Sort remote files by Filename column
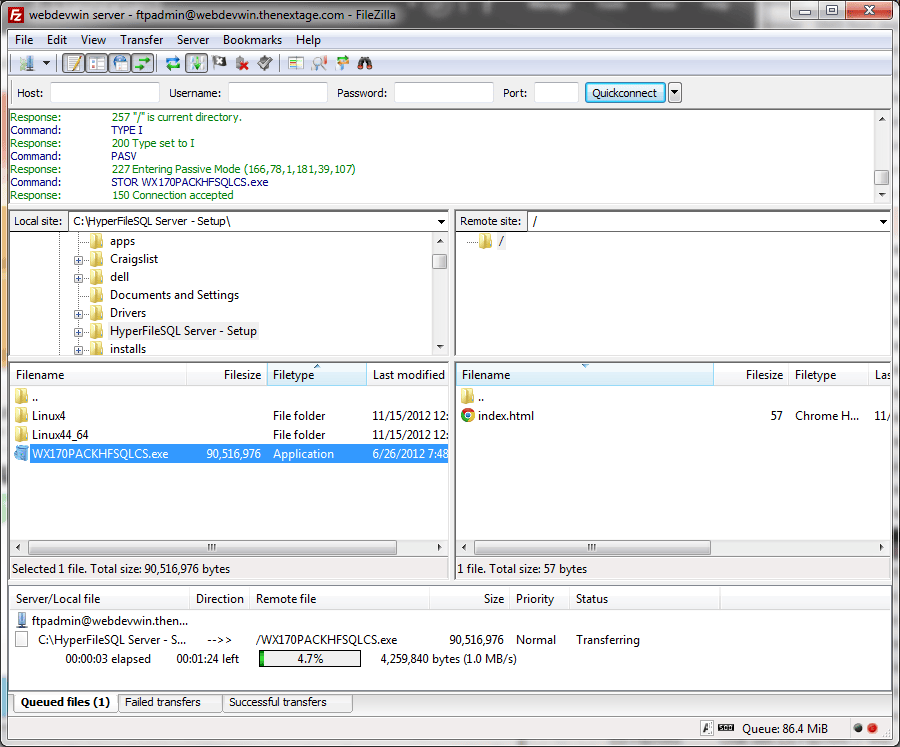The height and width of the screenshot is (747, 900). pyautogui.click(x=585, y=375)
